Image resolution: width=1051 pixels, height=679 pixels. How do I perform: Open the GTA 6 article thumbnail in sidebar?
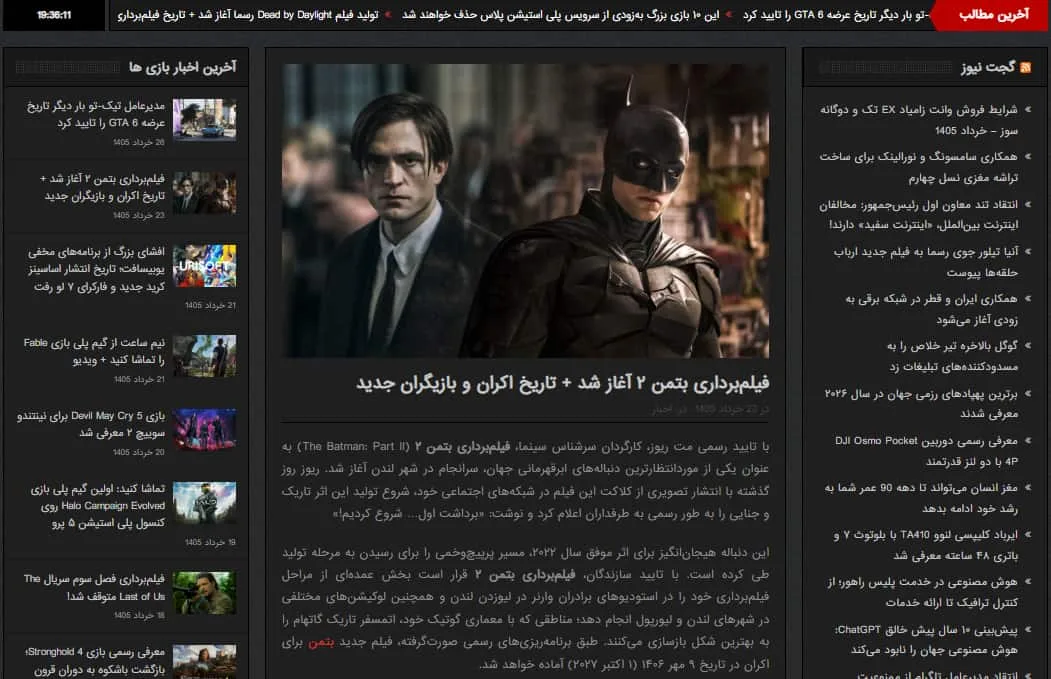204,119
